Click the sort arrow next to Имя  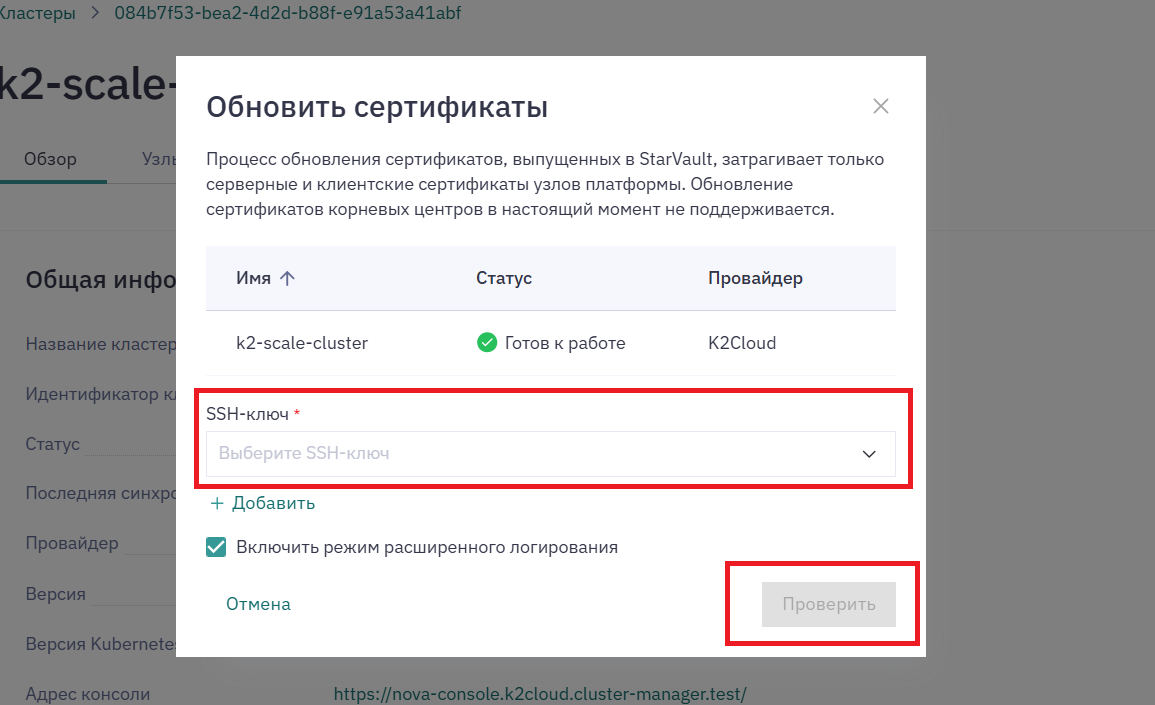click(287, 278)
